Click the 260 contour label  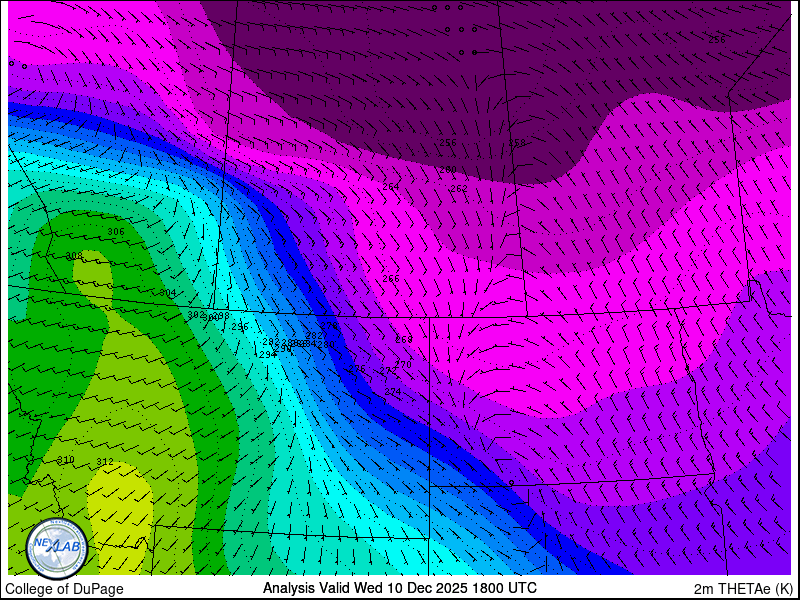pyautogui.click(x=448, y=170)
